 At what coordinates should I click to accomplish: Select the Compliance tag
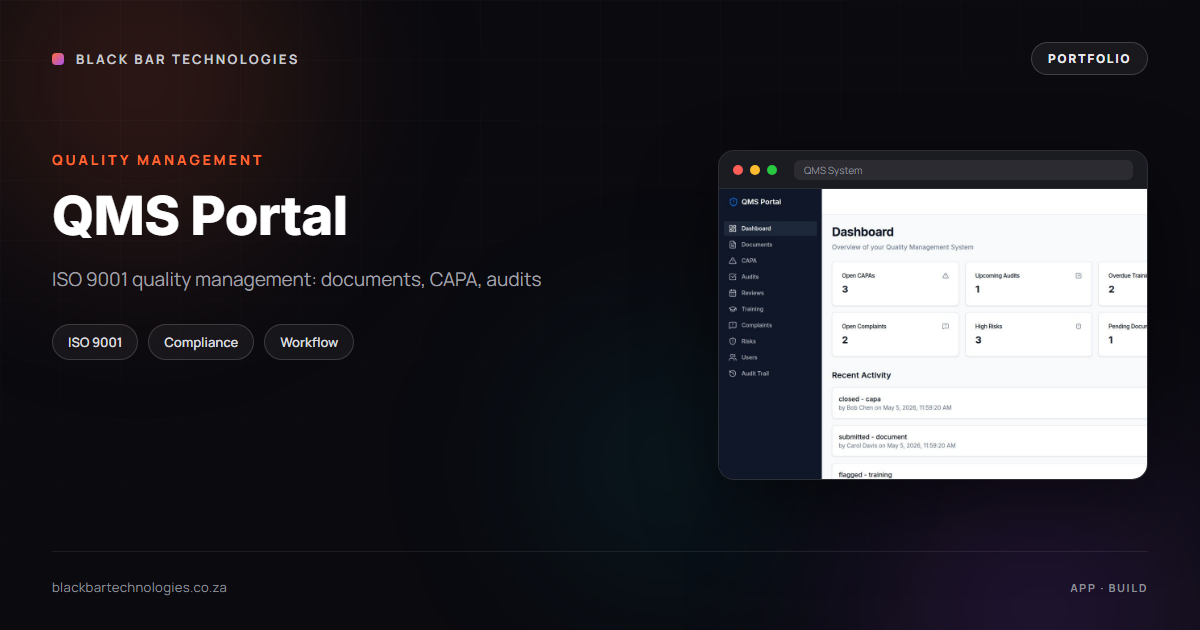(x=201, y=342)
